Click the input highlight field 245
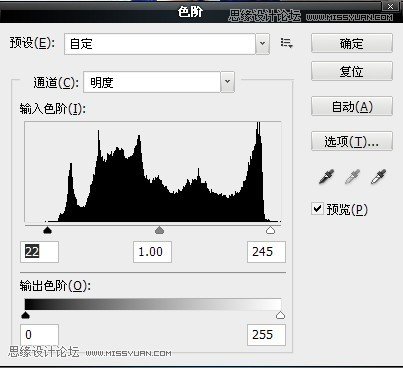Viewport: 403px width, 368px height. pos(266,252)
